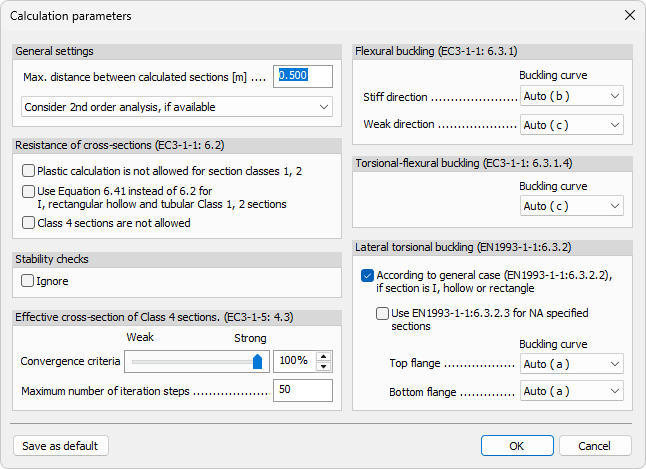
Task: Click Save as default button
Action: pyautogui.click(x=61, y=446)
